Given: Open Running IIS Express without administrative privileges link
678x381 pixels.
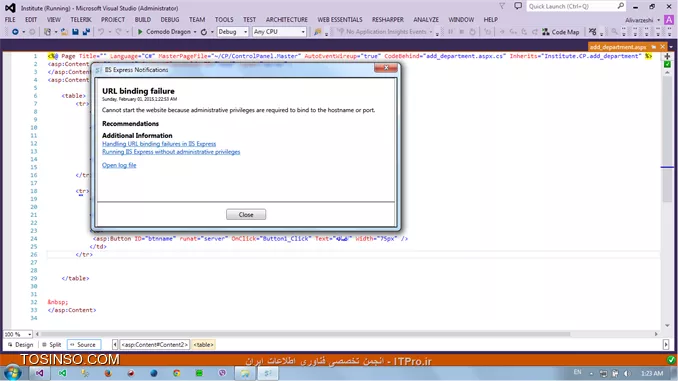Looking at the screenshot, I should (171, 152).
